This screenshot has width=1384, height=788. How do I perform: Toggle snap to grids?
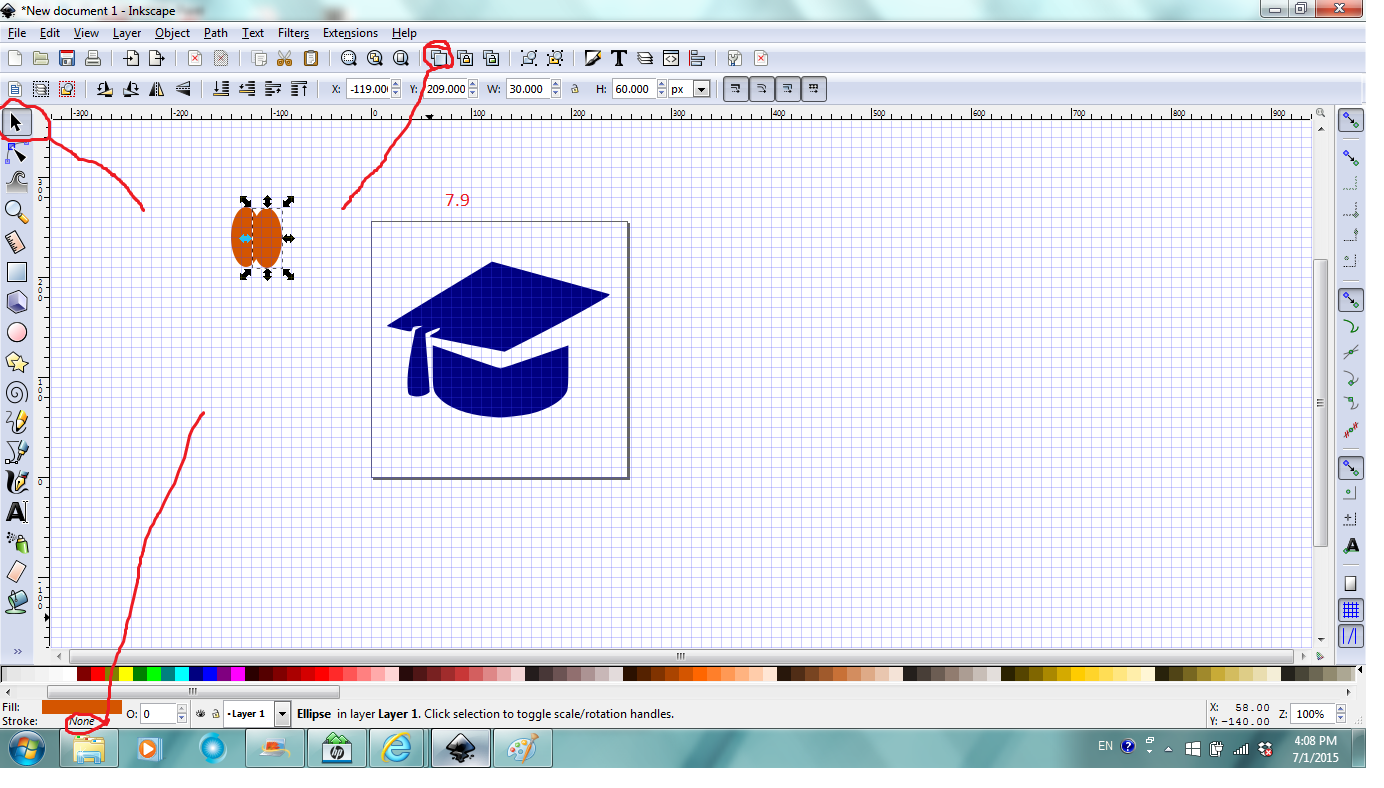click(x=1351, y=609)
